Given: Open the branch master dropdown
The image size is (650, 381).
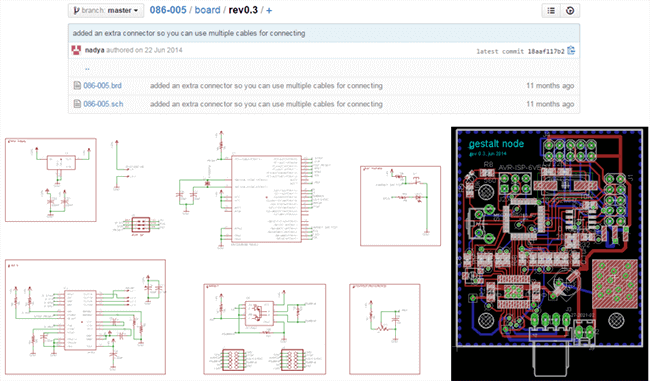Looking at the screenshot, I should click(106, 10).
